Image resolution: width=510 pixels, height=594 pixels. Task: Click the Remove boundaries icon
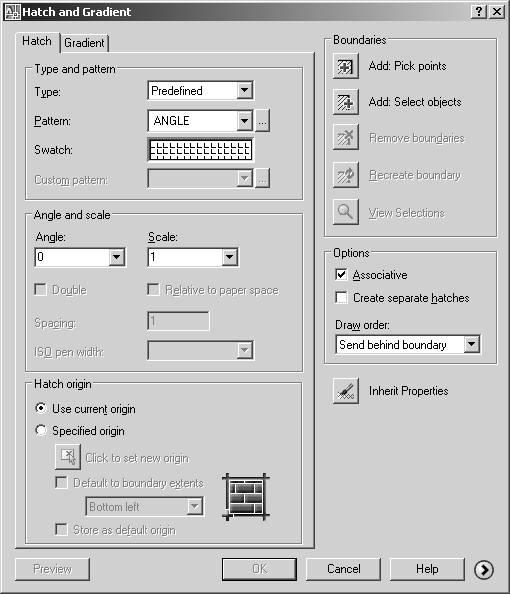point(346,138)
